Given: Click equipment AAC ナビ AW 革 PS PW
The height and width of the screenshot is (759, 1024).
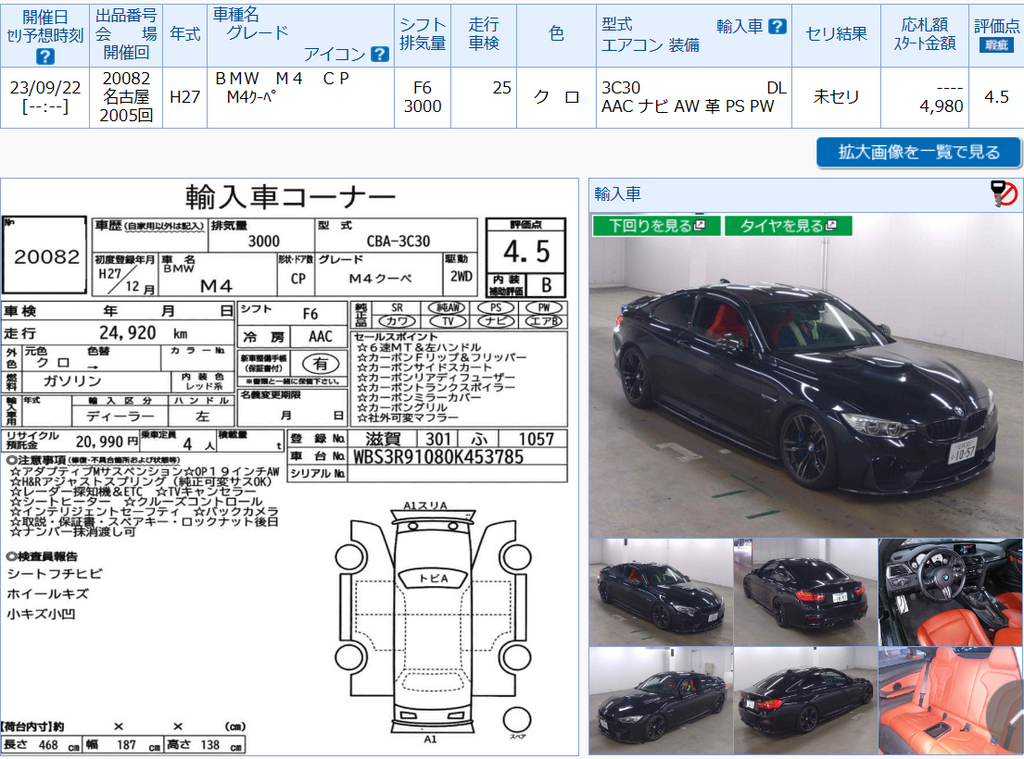Looking at the screenshot, I should coord(688,106).
